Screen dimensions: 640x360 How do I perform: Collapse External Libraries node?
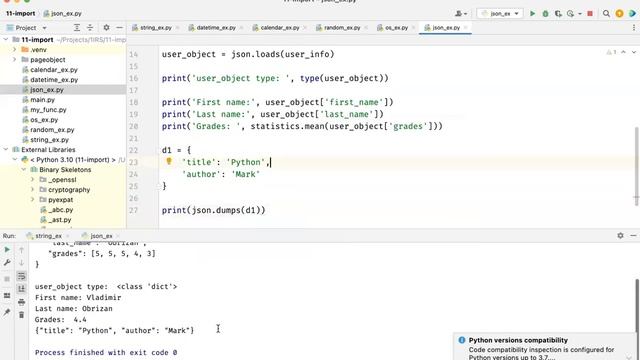click(x=6, y=150)
